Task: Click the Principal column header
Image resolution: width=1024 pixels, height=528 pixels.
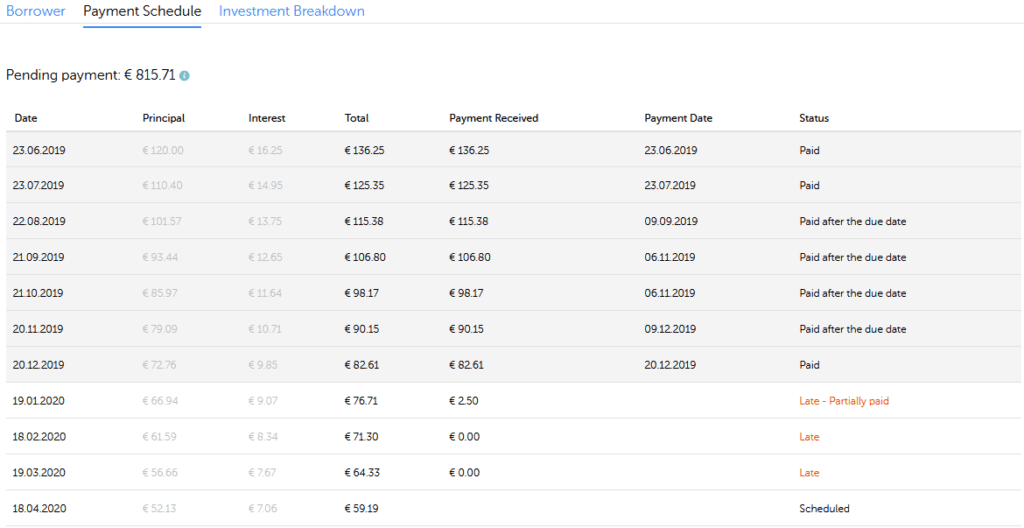Action: pyautogui.click(x=163, y=118)
